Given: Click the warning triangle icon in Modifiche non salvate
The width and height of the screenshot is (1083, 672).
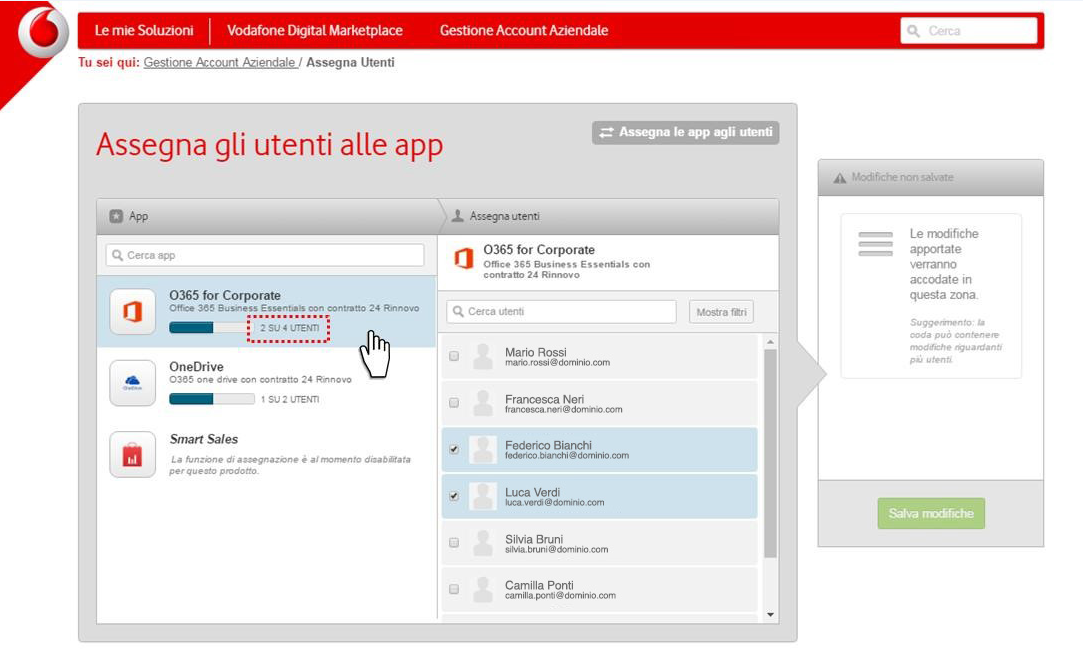Looking at the screenshot, I should pyautogui.click(x=840, y=178).
